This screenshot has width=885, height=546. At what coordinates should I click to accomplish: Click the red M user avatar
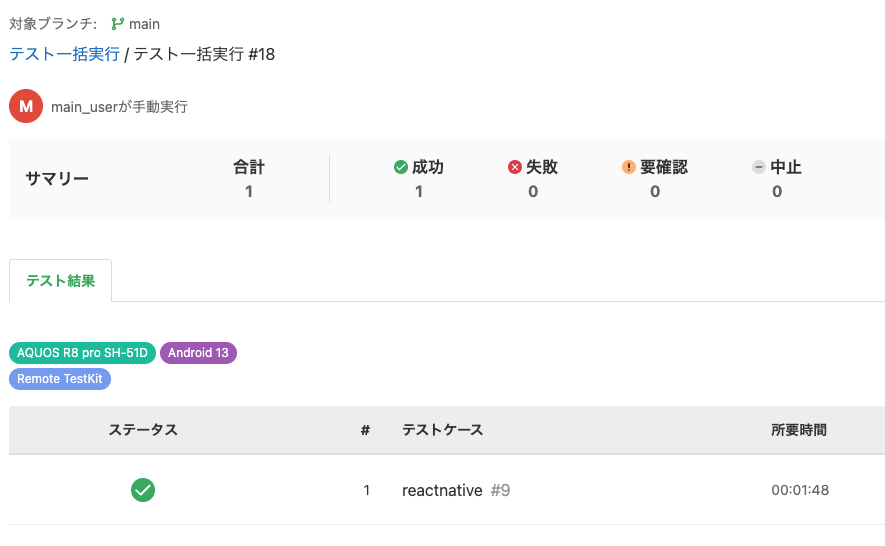26,106
